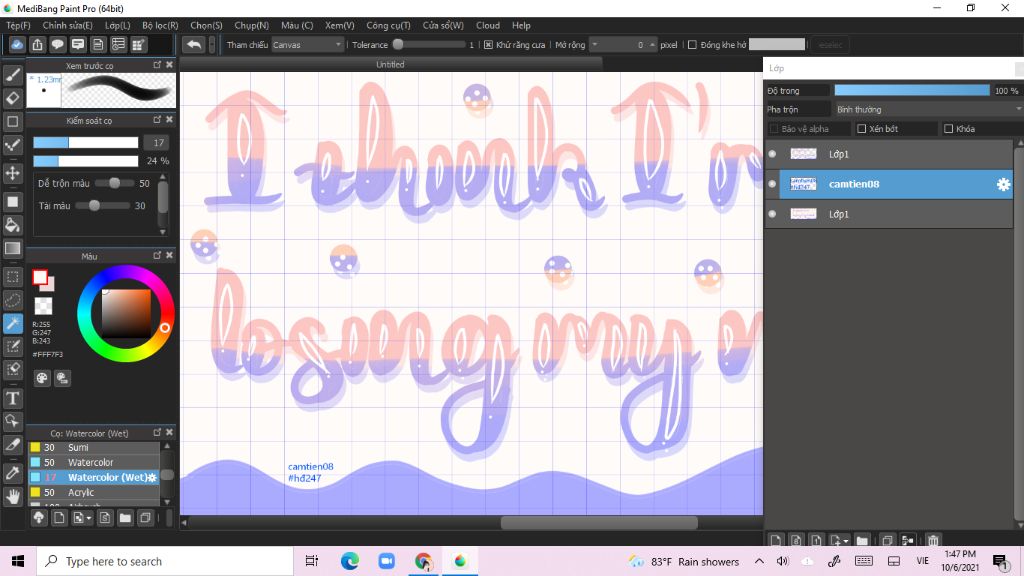This screenshot has height=576, width=1024.
Task: Click the speech bubble toolbar icon
Action: 57,44
